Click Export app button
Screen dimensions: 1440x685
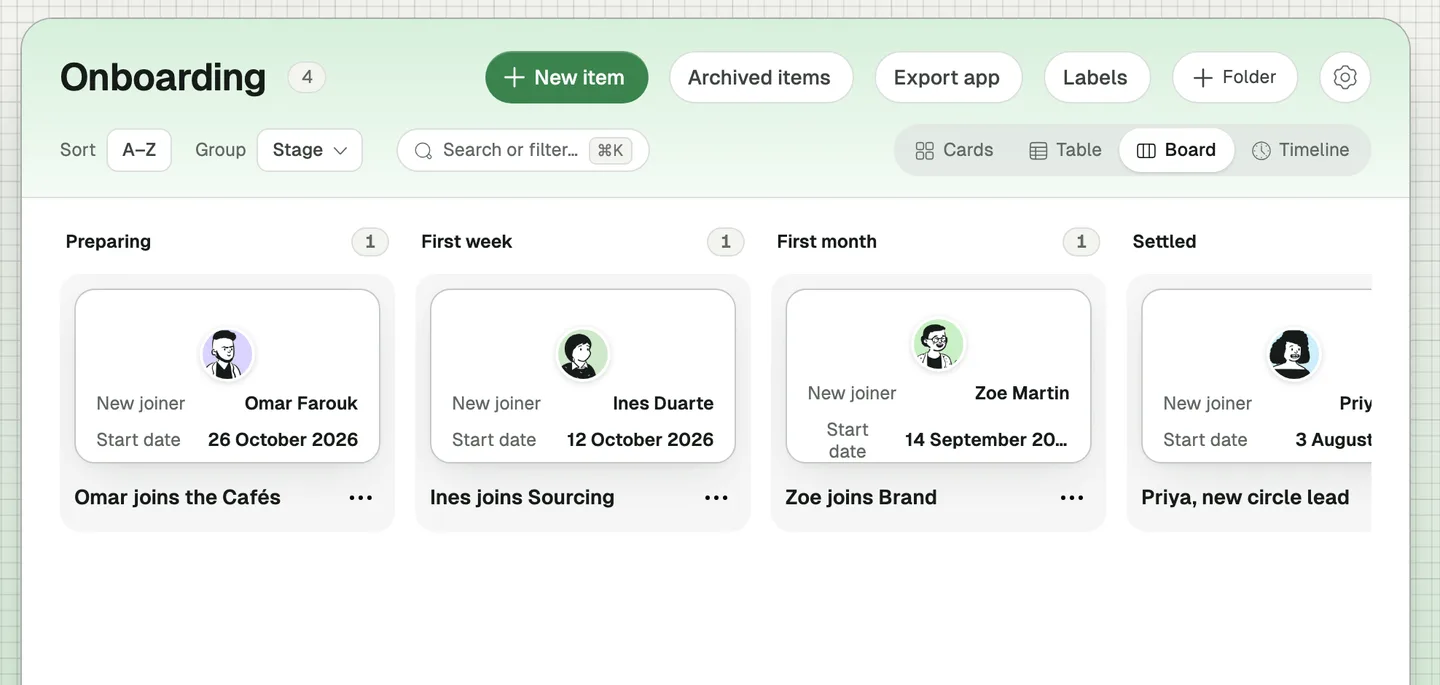[947, 77]
